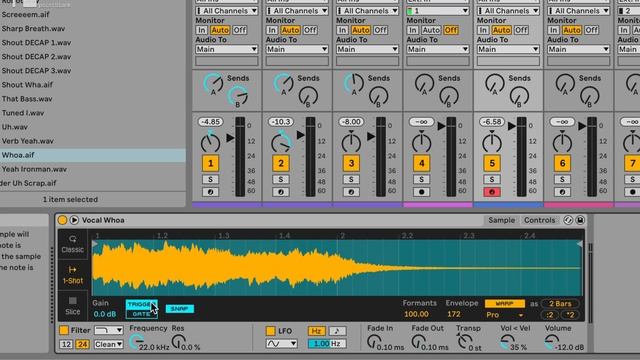Solo track 6
The width and height of the screenshot is (640, 360).
pyautogui.click(x=562, y=179)
